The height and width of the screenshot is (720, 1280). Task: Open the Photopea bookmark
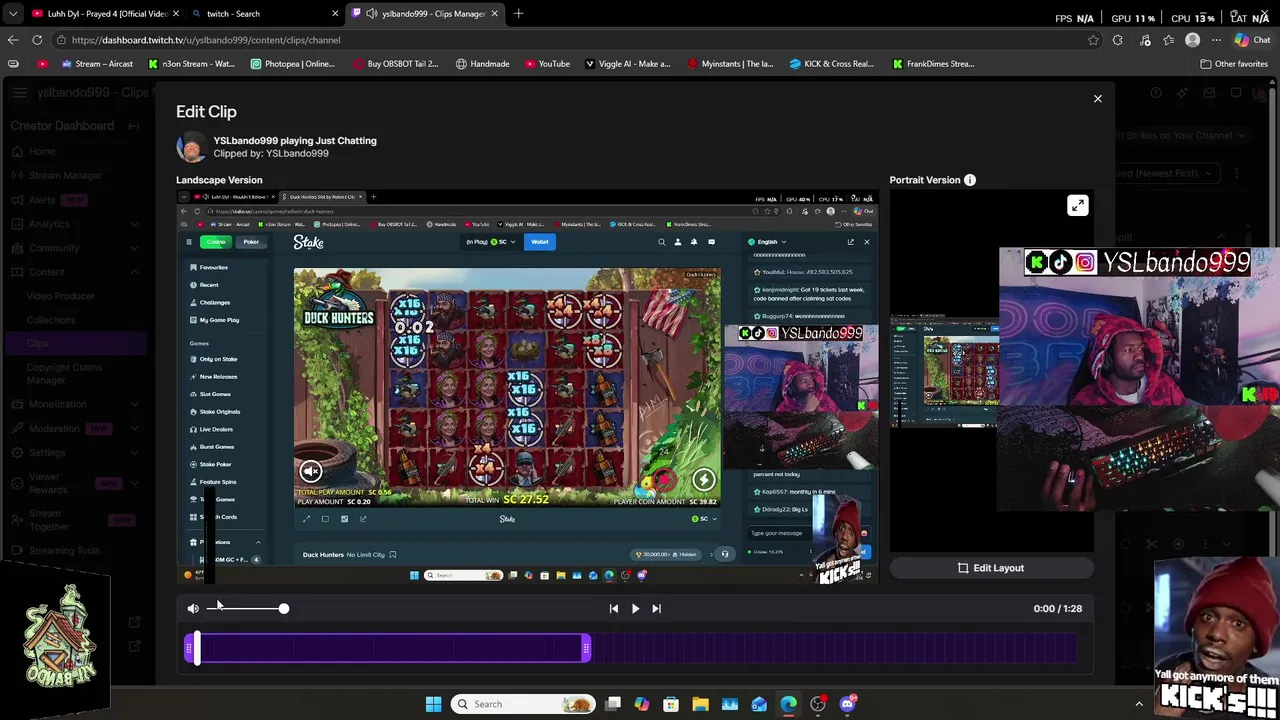click(x=293, y=63)
